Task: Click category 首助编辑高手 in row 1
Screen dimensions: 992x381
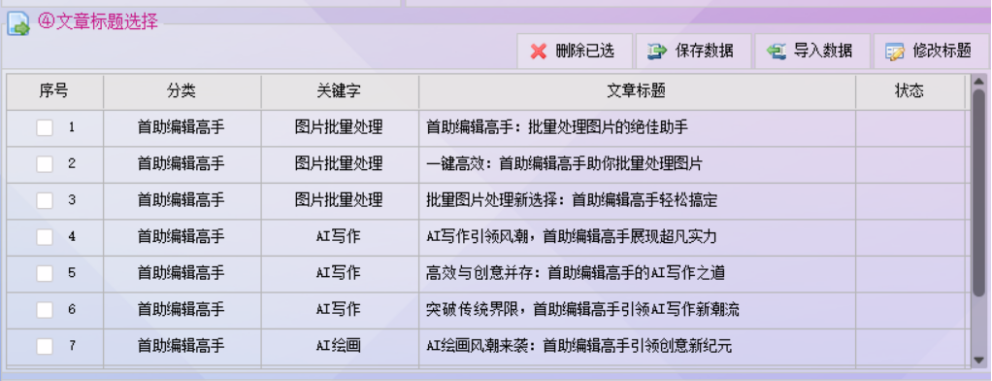Action: 181,128
